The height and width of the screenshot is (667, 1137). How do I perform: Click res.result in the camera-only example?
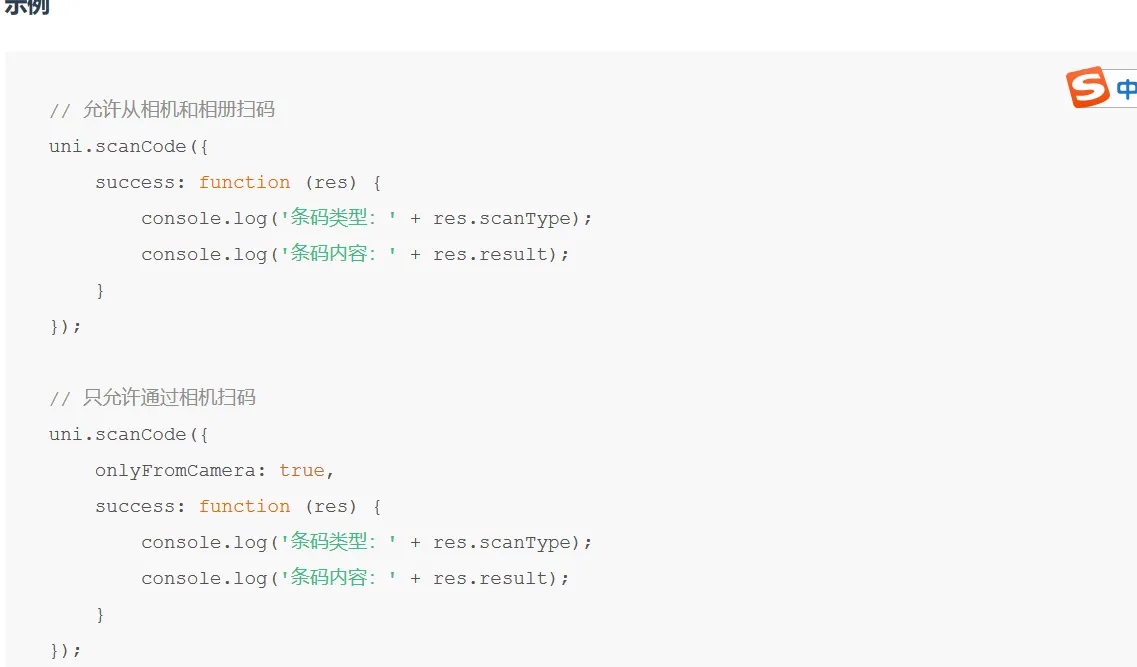(x=491, y=578)
